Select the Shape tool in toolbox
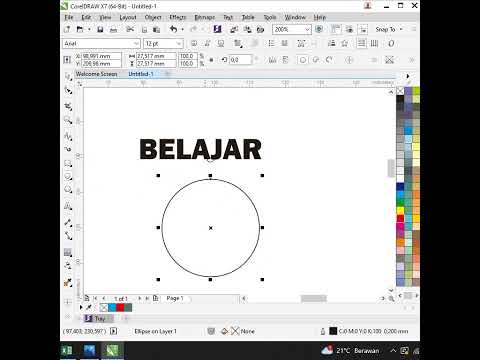Screen dimensions: 480x360 pyautogui.click(x=68, y=91)
